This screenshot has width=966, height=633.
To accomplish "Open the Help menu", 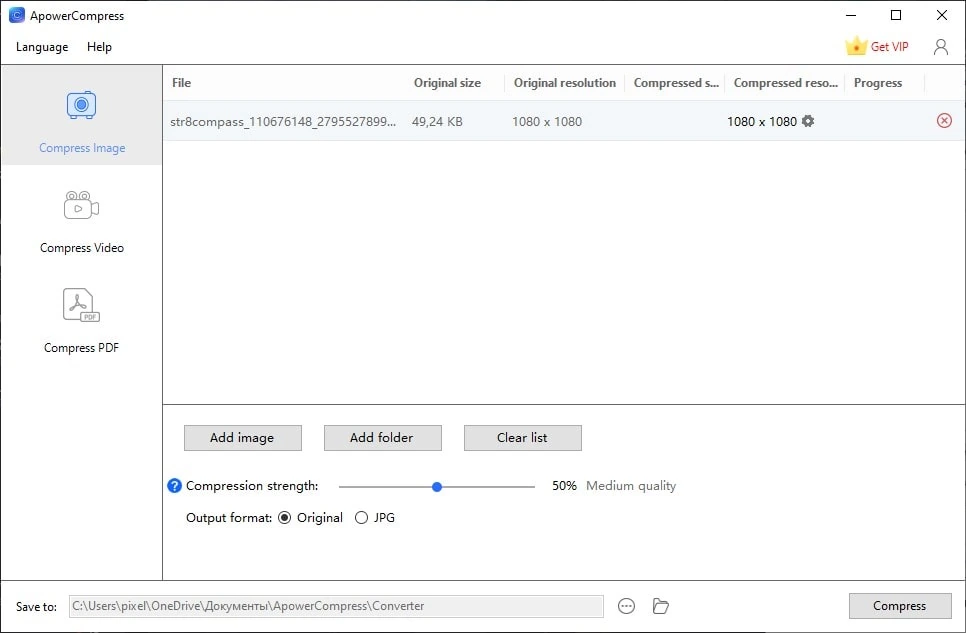I will click(99, 47).
